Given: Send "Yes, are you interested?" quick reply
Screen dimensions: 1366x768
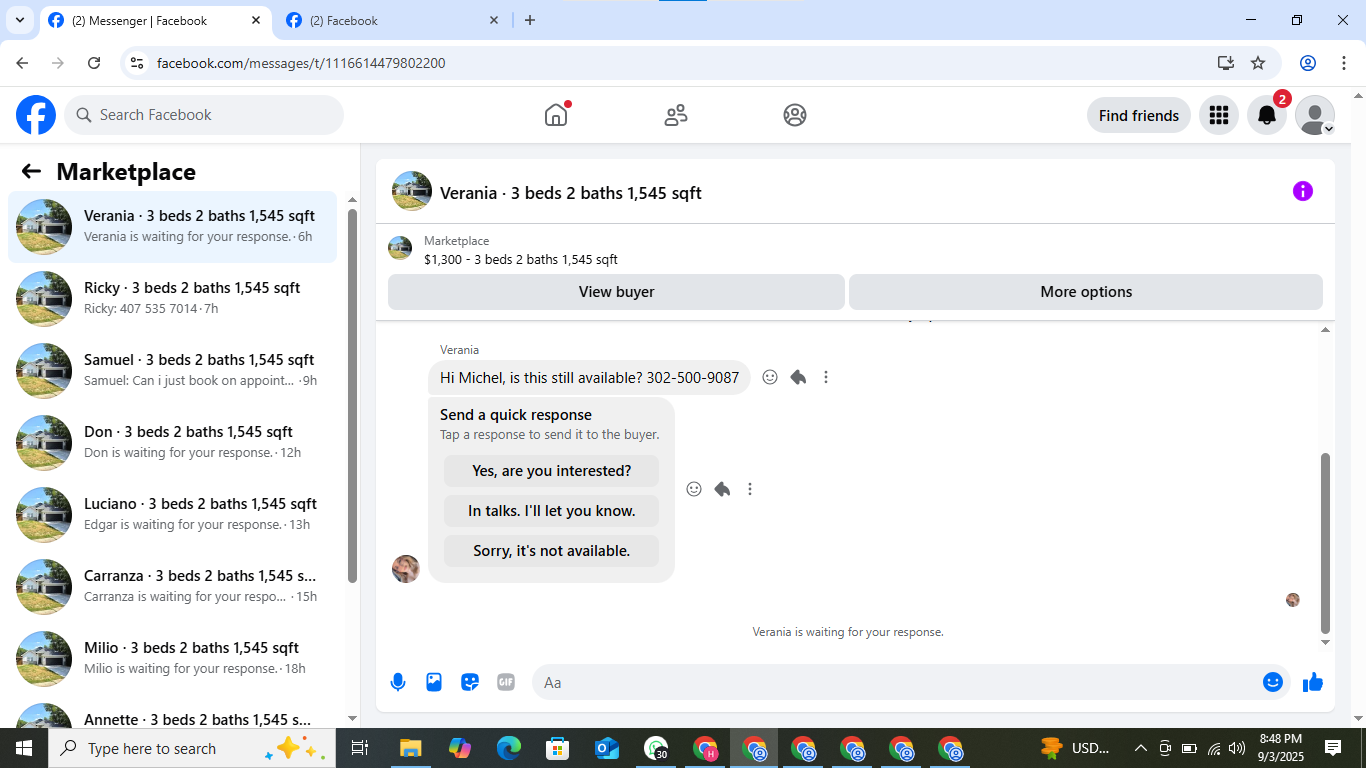Looking at the screenshot, I should 552,471.
